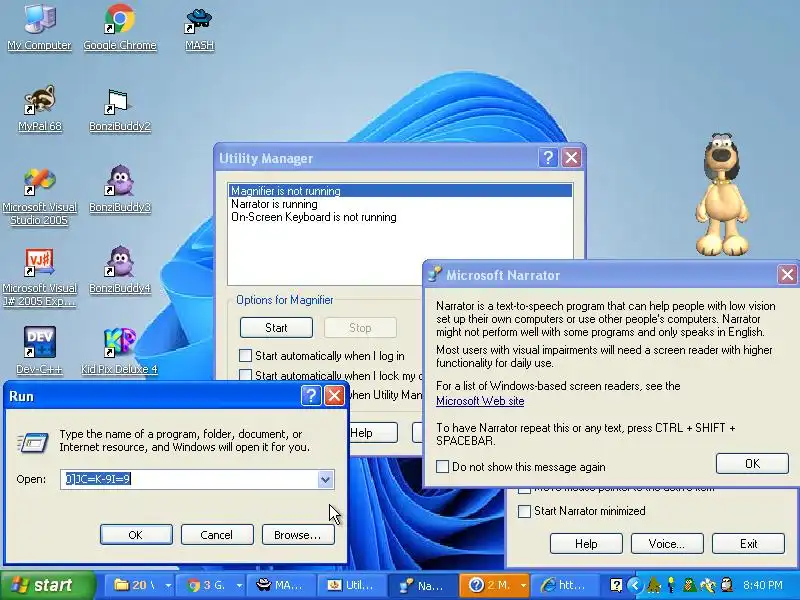Switch to MASH taskbar button
800x600 pixels.
click(x=282, y=585)
